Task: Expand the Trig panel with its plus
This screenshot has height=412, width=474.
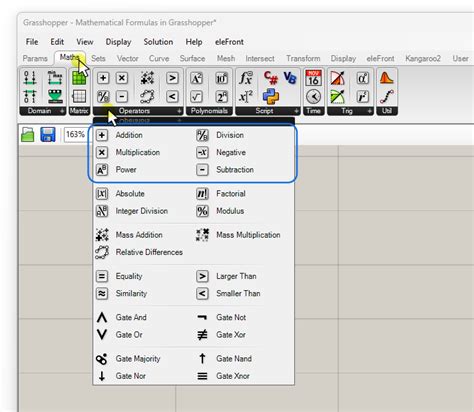Action: point(369,111)
